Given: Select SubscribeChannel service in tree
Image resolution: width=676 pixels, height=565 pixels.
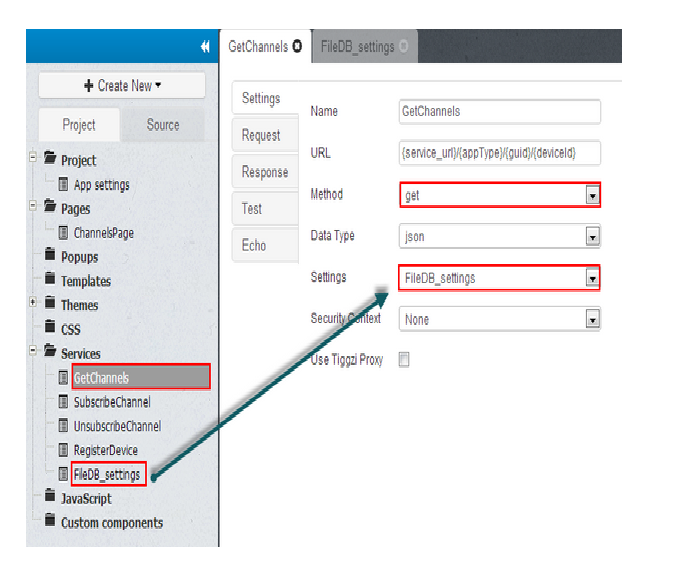Looking at the screenshot, I should point(112,402).
